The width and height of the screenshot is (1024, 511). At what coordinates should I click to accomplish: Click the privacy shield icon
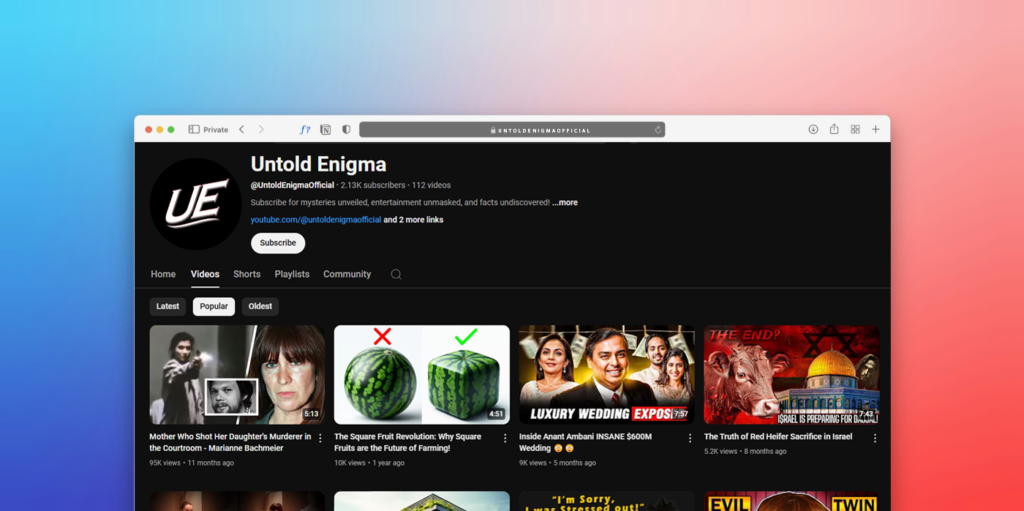(346, 129)
